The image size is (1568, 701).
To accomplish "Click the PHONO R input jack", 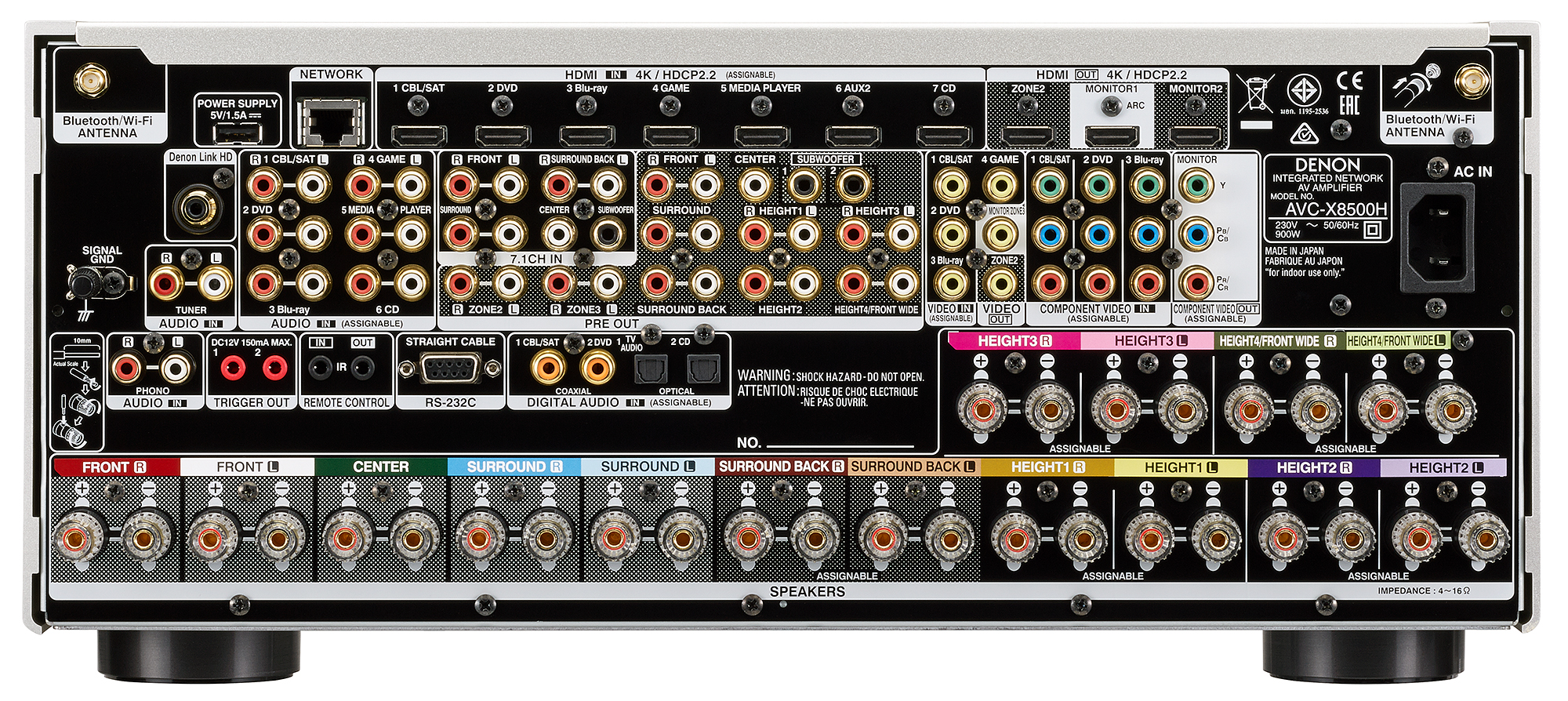I will (128, 368).
